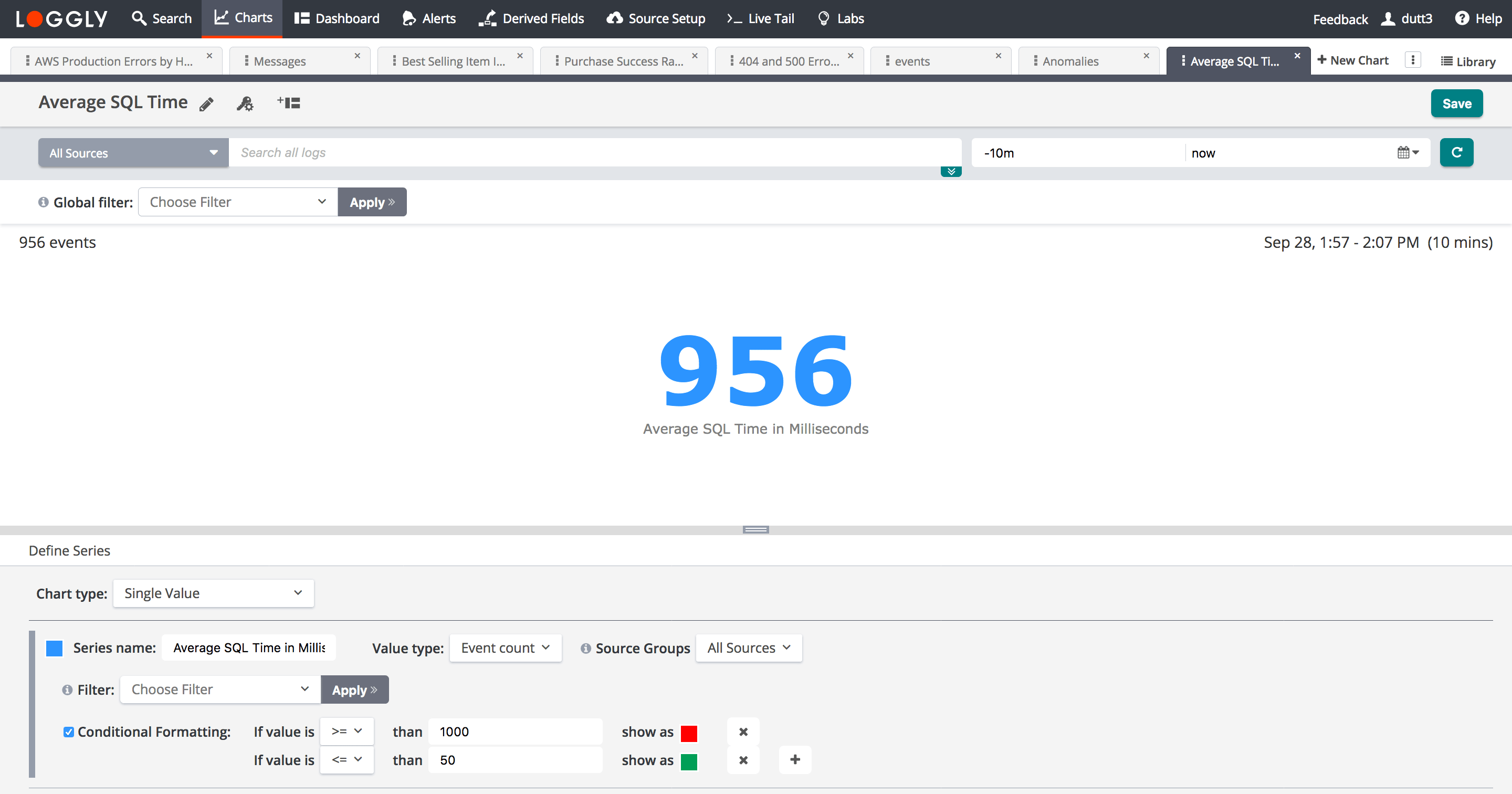Click the chart permissions icon next to the pencil
This screenshot has height=794, width=1512.
click(245, 104)
